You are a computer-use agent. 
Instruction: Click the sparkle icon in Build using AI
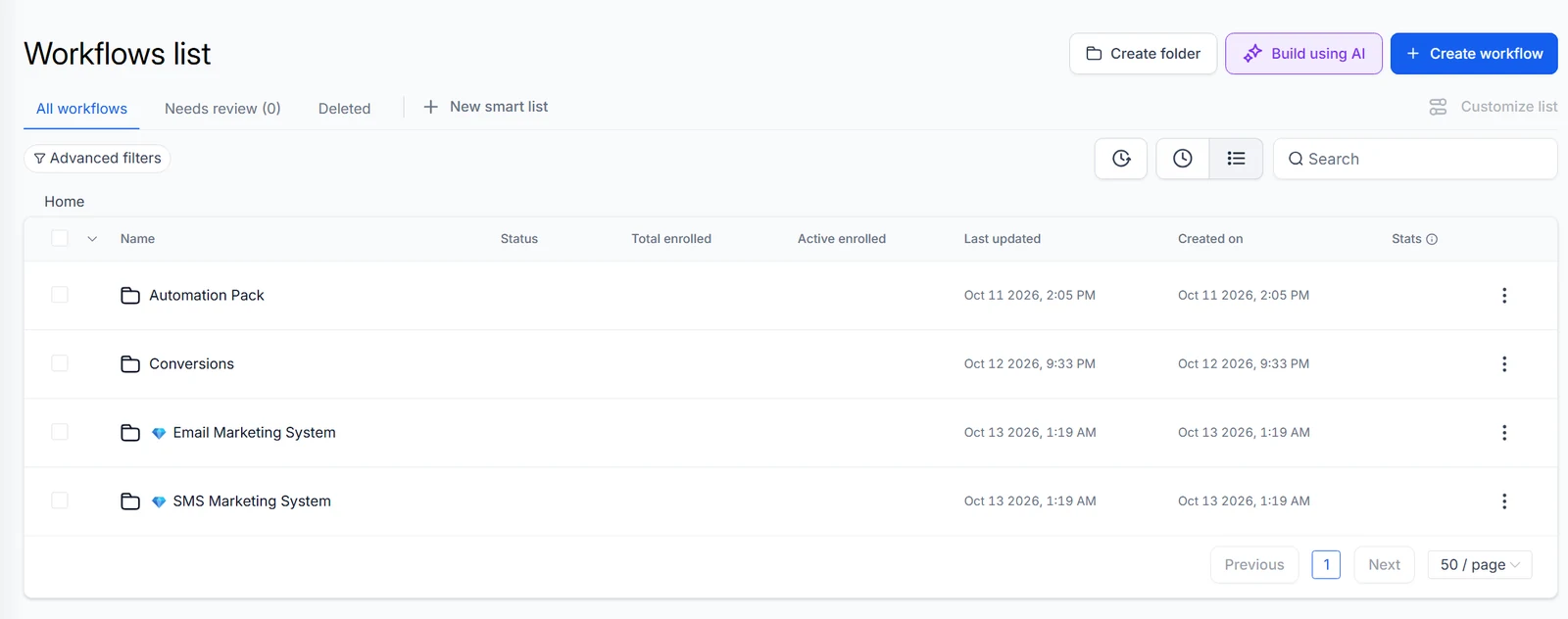tap(1252, 54)
